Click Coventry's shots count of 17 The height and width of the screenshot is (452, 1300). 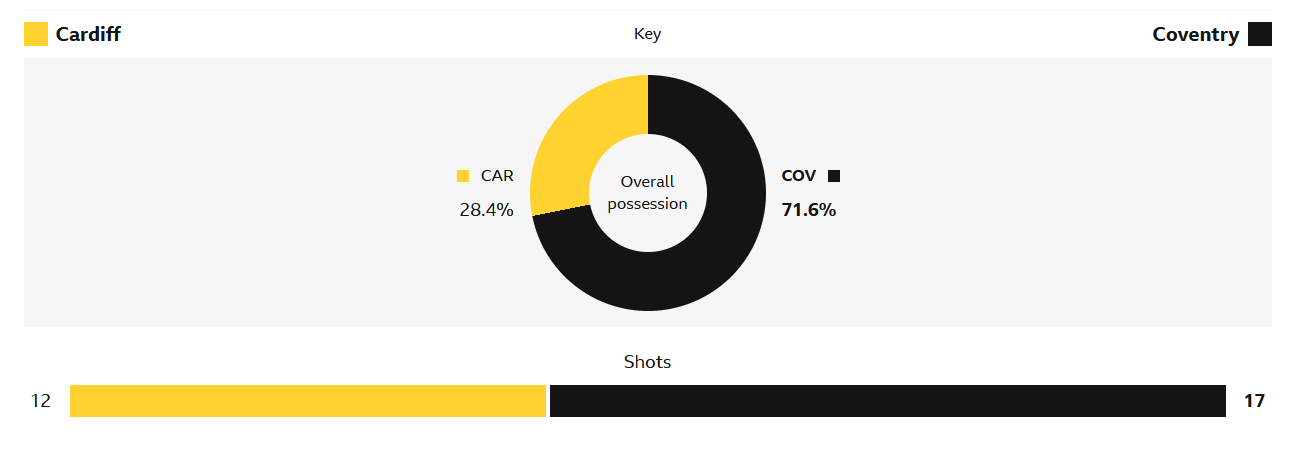(1254, 401)
